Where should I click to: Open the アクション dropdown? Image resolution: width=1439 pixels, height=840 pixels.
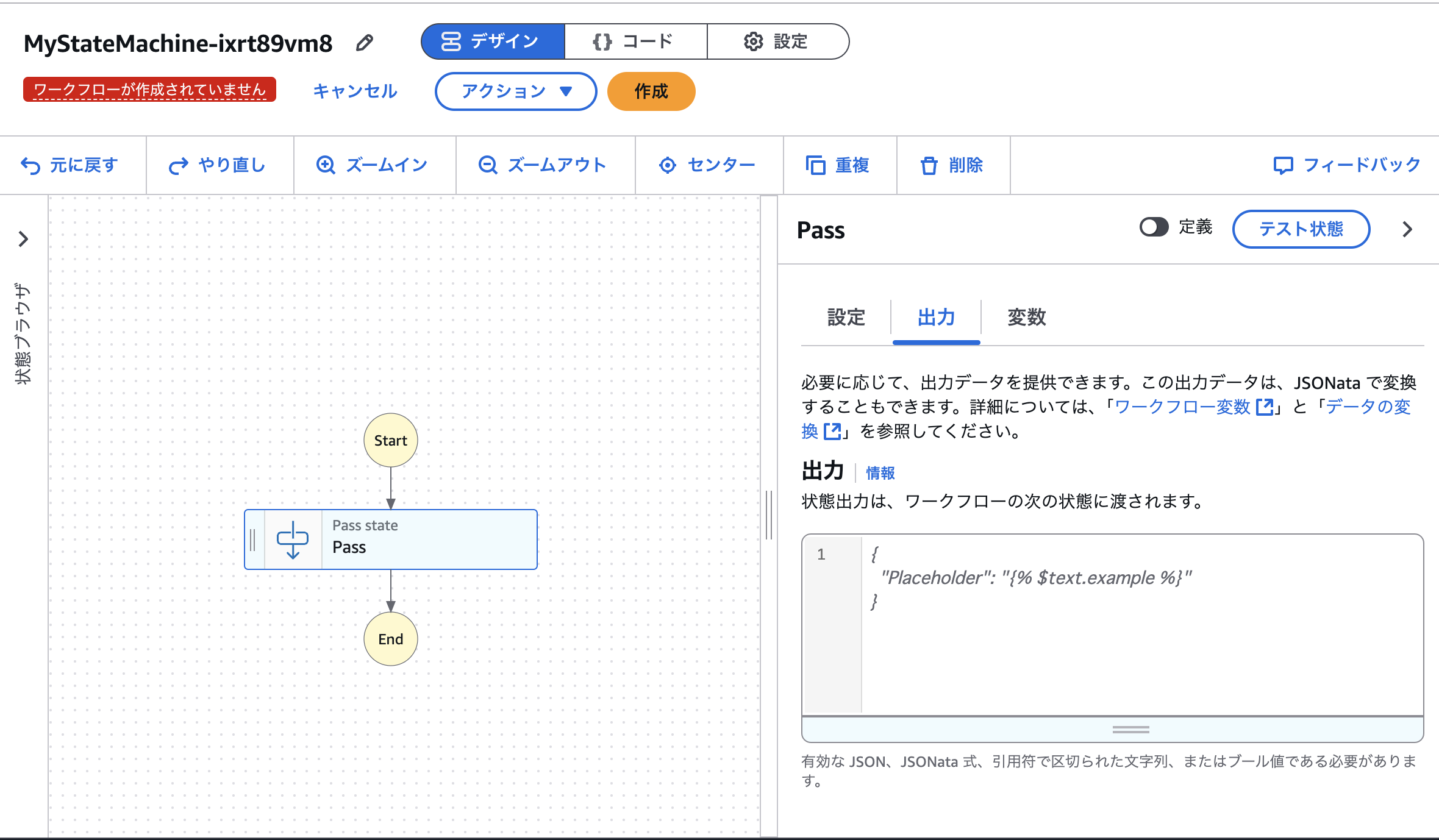coord(515,91)
